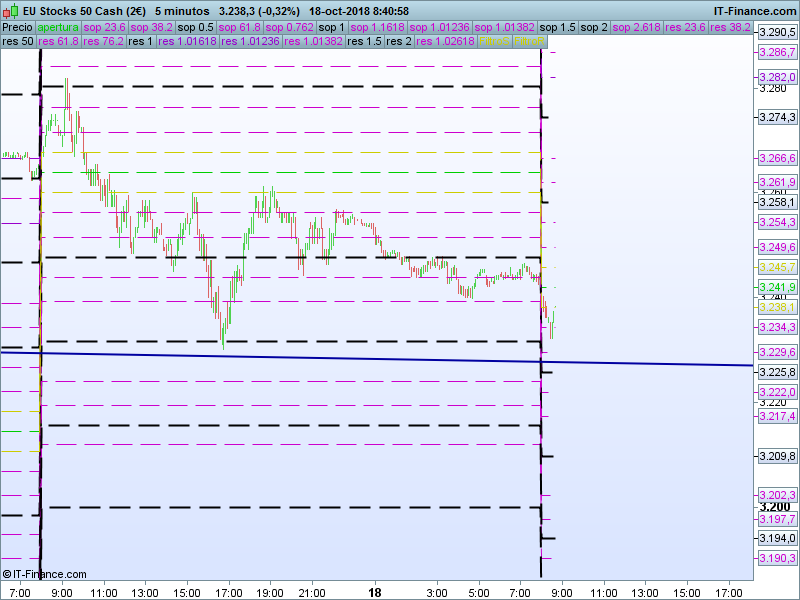Click the '5 minutos' timeframe in title
Screen dimensions: 800x600
pos(181,11)
